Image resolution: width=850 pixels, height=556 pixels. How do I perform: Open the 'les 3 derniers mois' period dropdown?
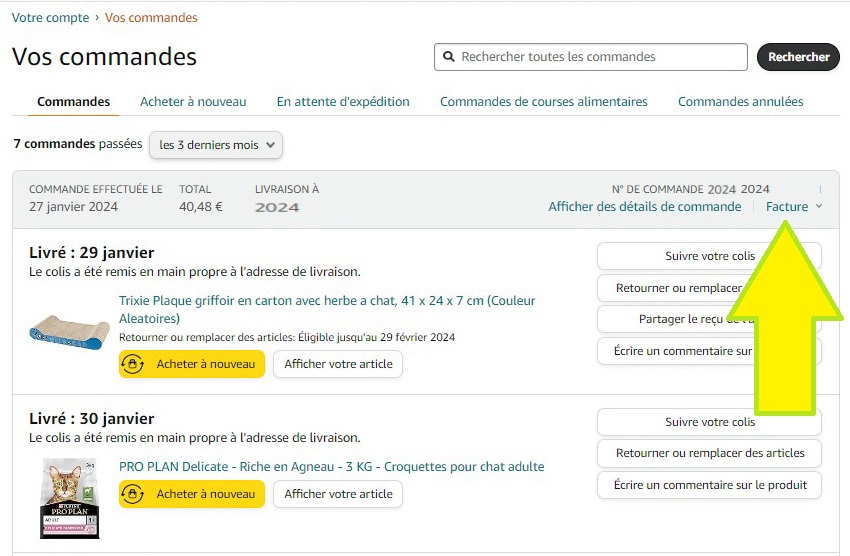(216, 145)
